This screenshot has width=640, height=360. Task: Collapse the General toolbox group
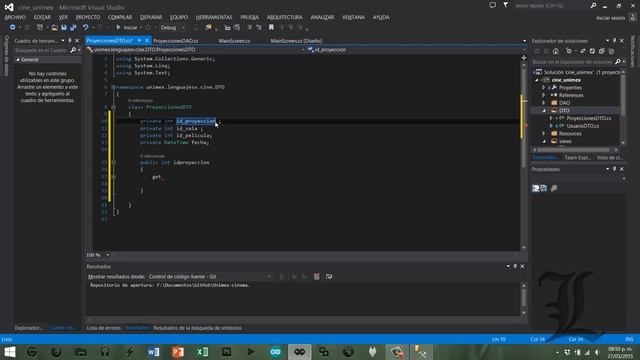click(18, 60)
